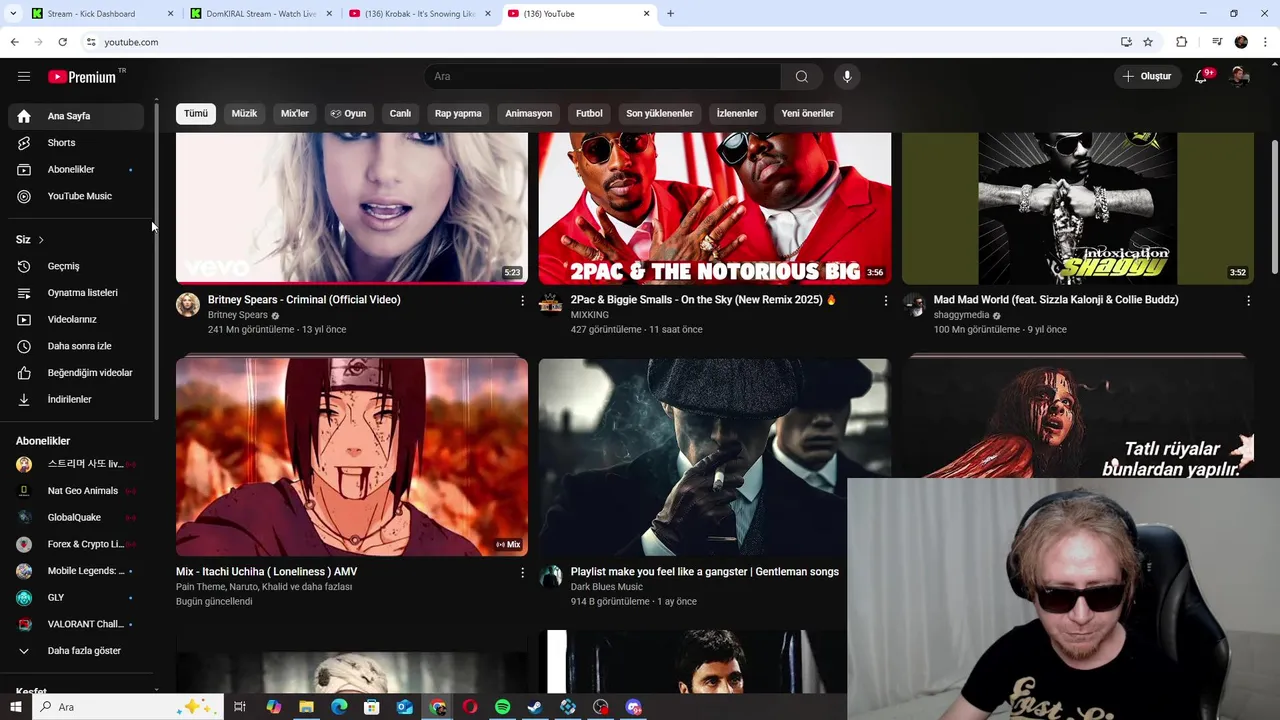The width and height of the screenshot is (1280, 720).
Task: Switch to DomKIRAL Stream browser tab
Action: (260, 14)
